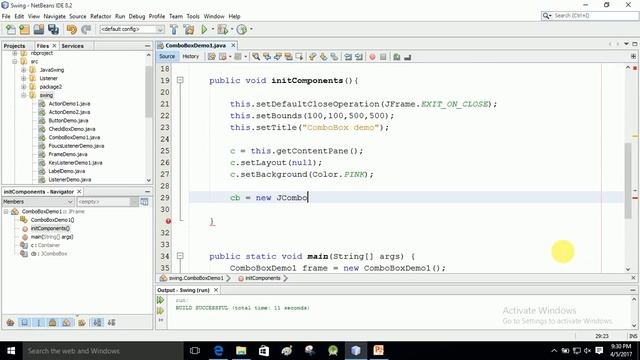640x360 pixels.
Task: Click the Re-run green arrow in Output panel
Action: point(160,300)
